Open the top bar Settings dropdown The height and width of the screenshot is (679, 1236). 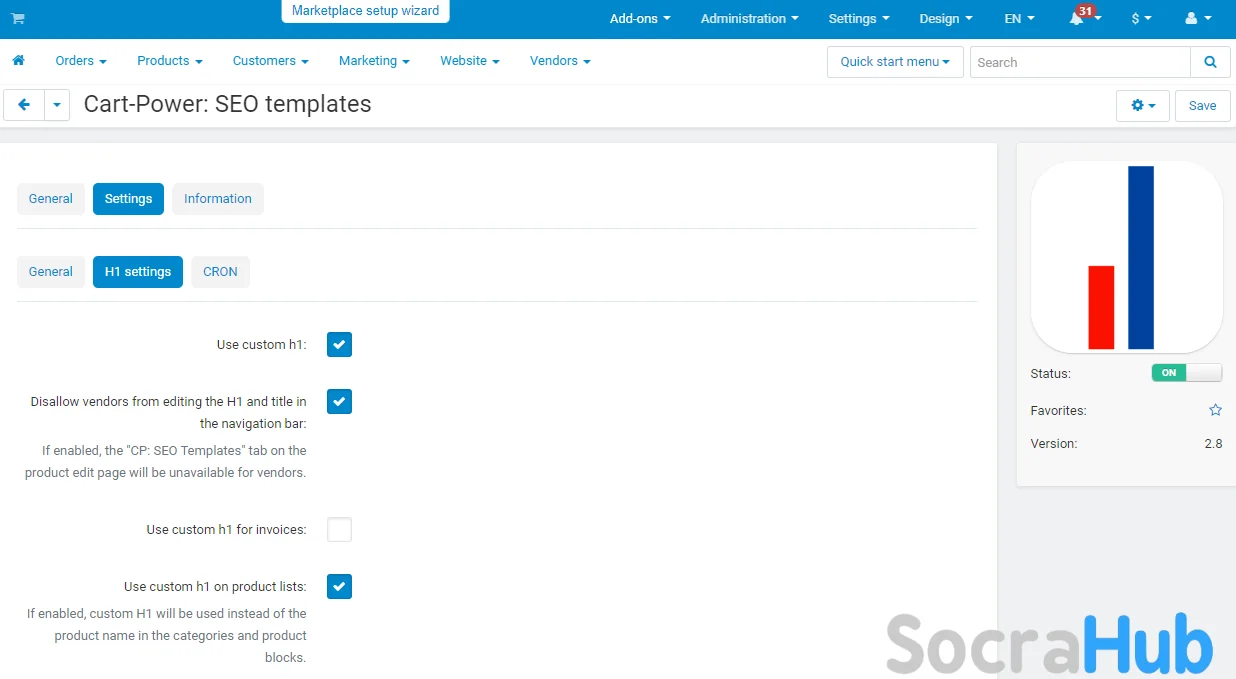(x=859, y=19)
